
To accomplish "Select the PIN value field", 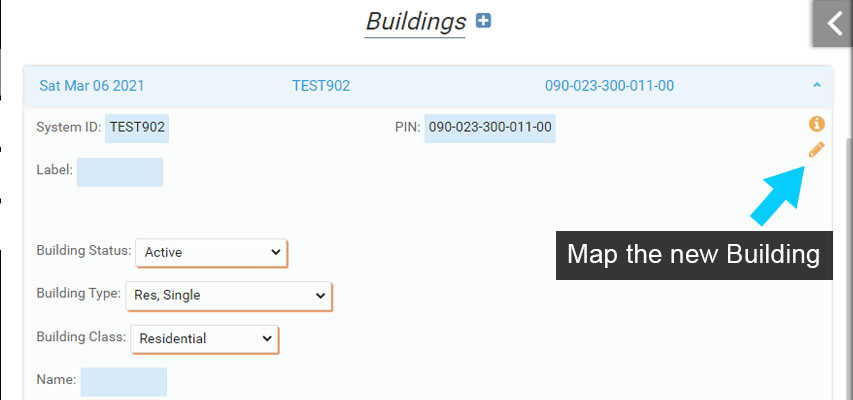I will pos(490,128).
